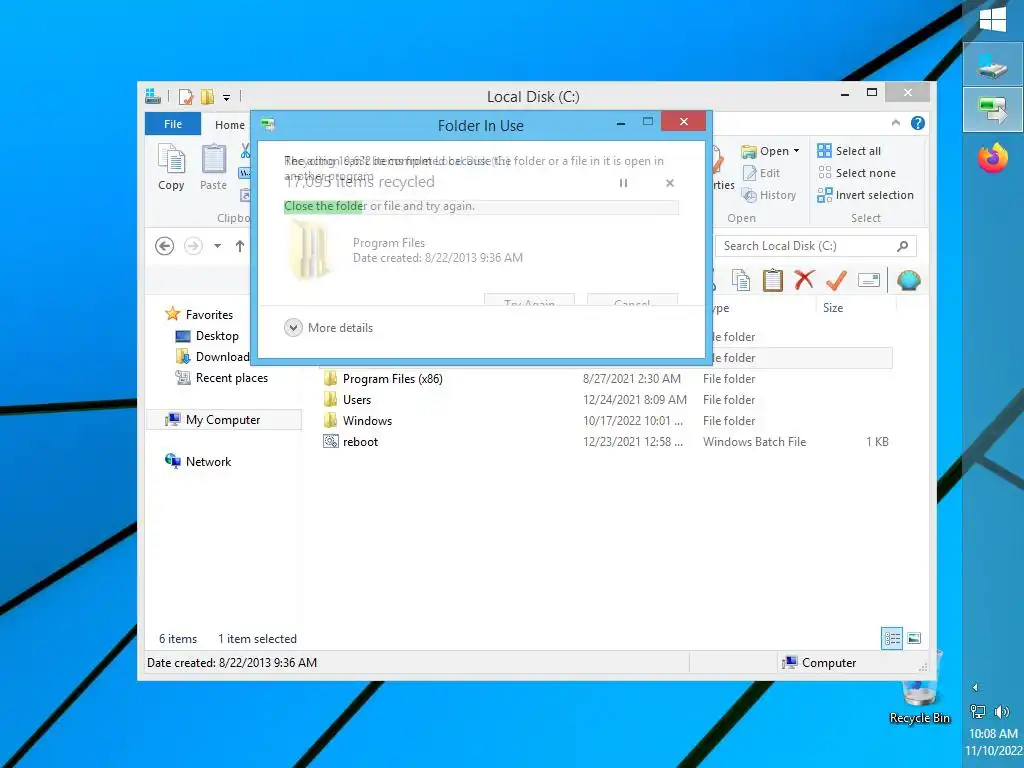Open Help via the blue question mark
Screen dimensions: 1024x768
(918, 123)
